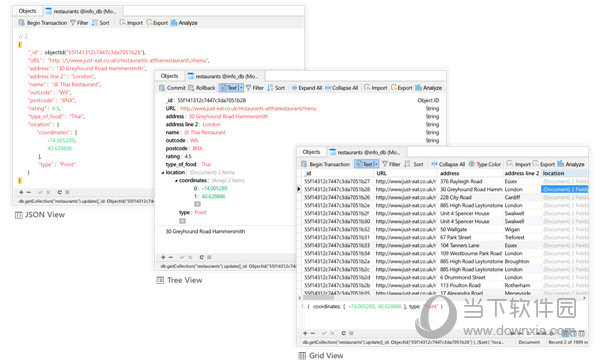
Task: Toggle the Text button in Grid View toolbar
Action: tap(364, 164)
